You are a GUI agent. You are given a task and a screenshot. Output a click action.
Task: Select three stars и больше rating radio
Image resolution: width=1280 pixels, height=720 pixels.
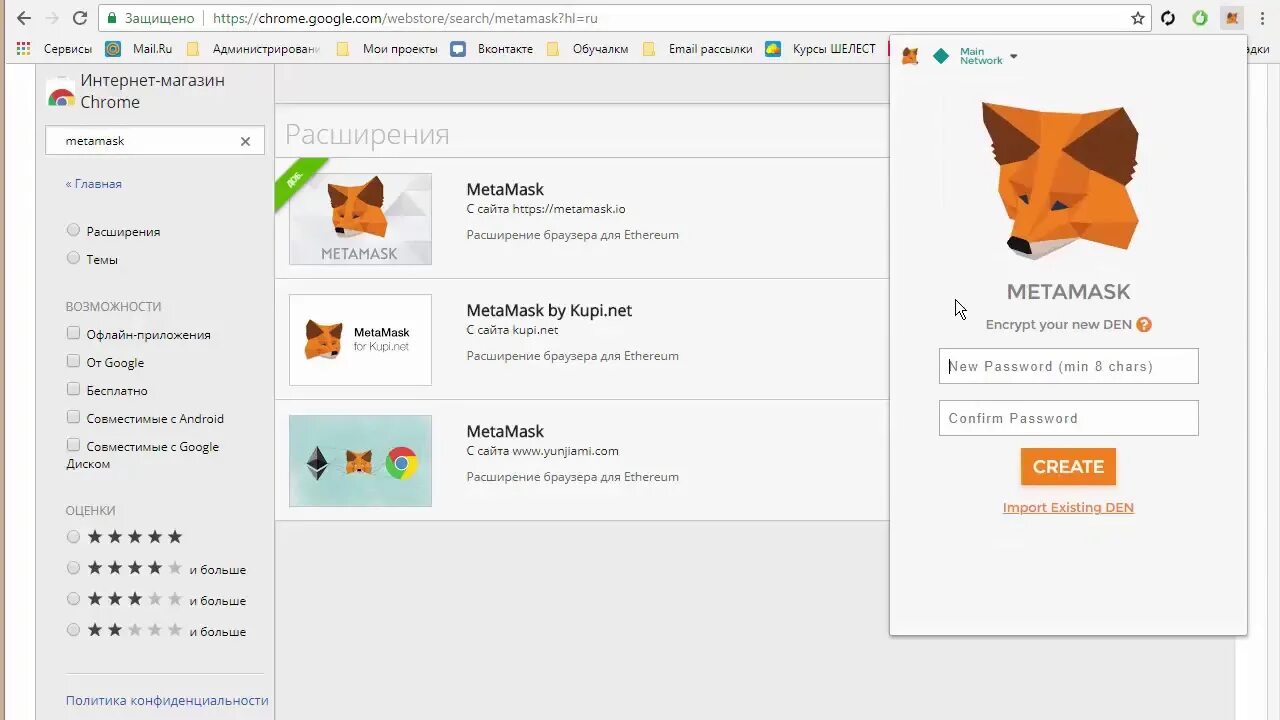click(x=73, y=599)
